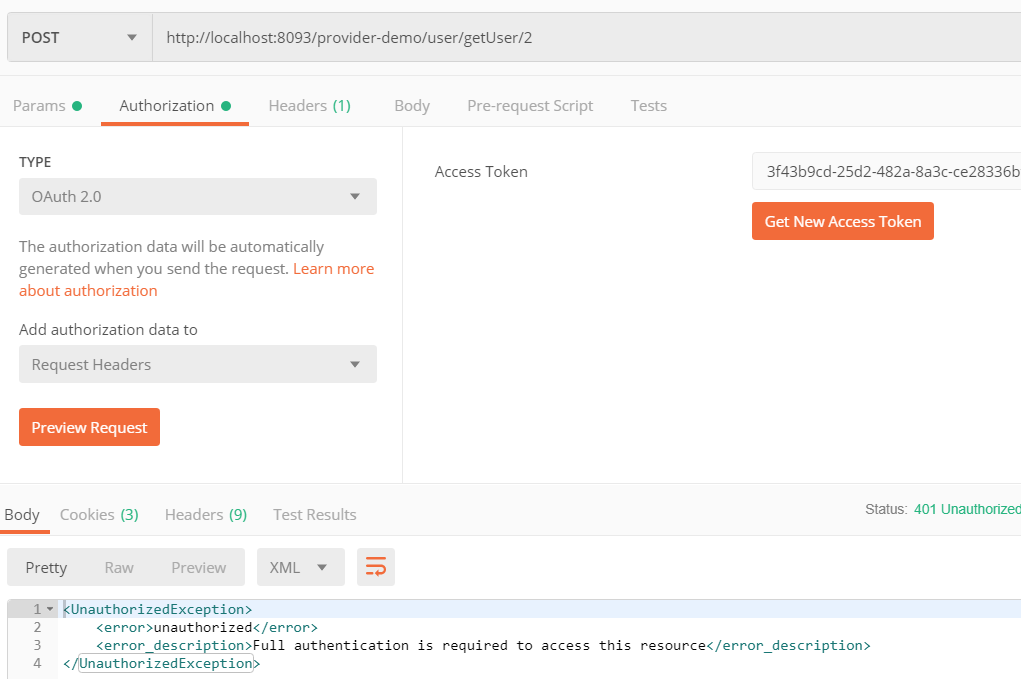Viewport: 1021px width, 679px height.
Task: Open the response Headers (9) tab
Action: (205, 514)
